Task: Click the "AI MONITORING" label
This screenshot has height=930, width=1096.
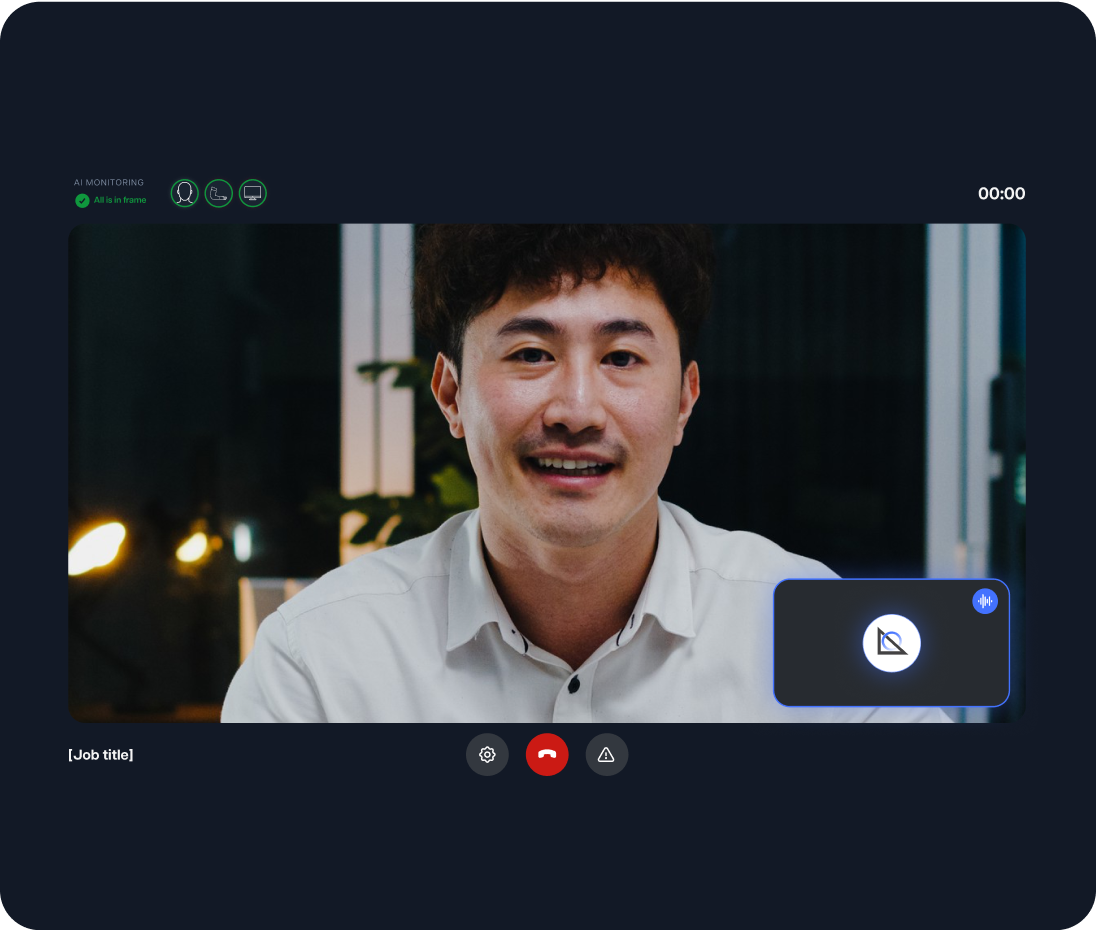Action: (x=109, y=183)
